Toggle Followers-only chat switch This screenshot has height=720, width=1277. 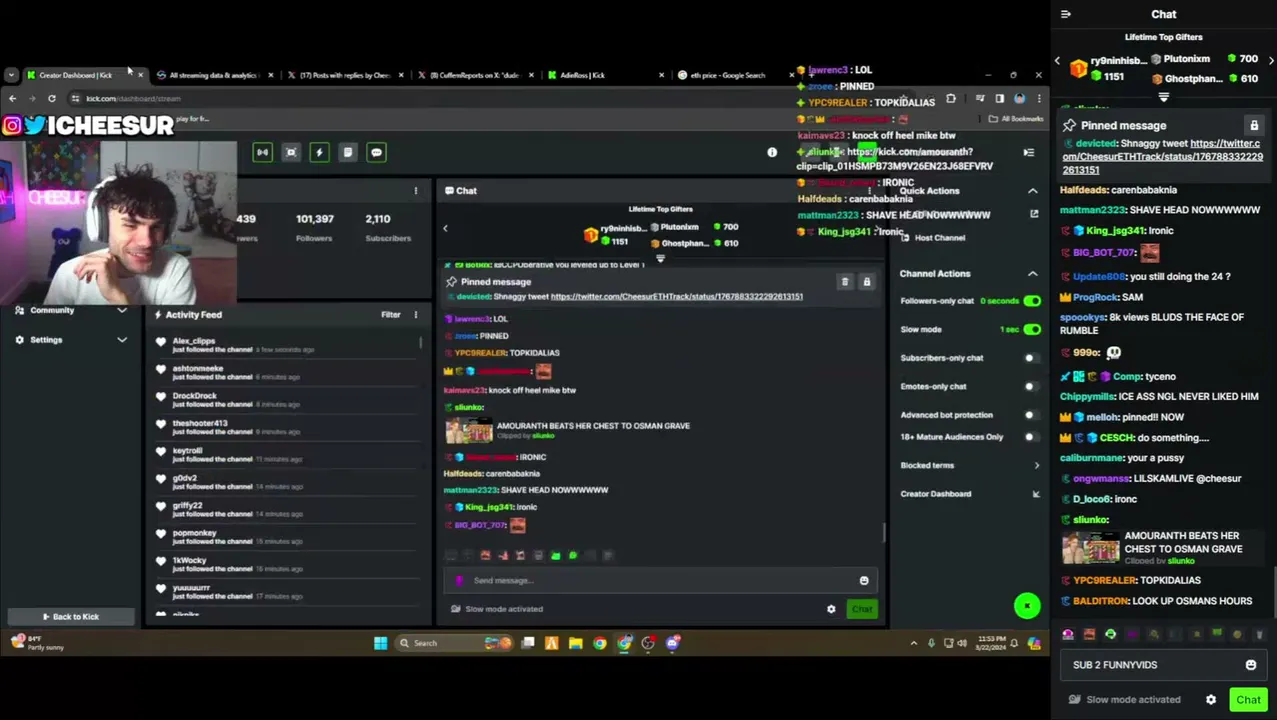(1032, 301)
